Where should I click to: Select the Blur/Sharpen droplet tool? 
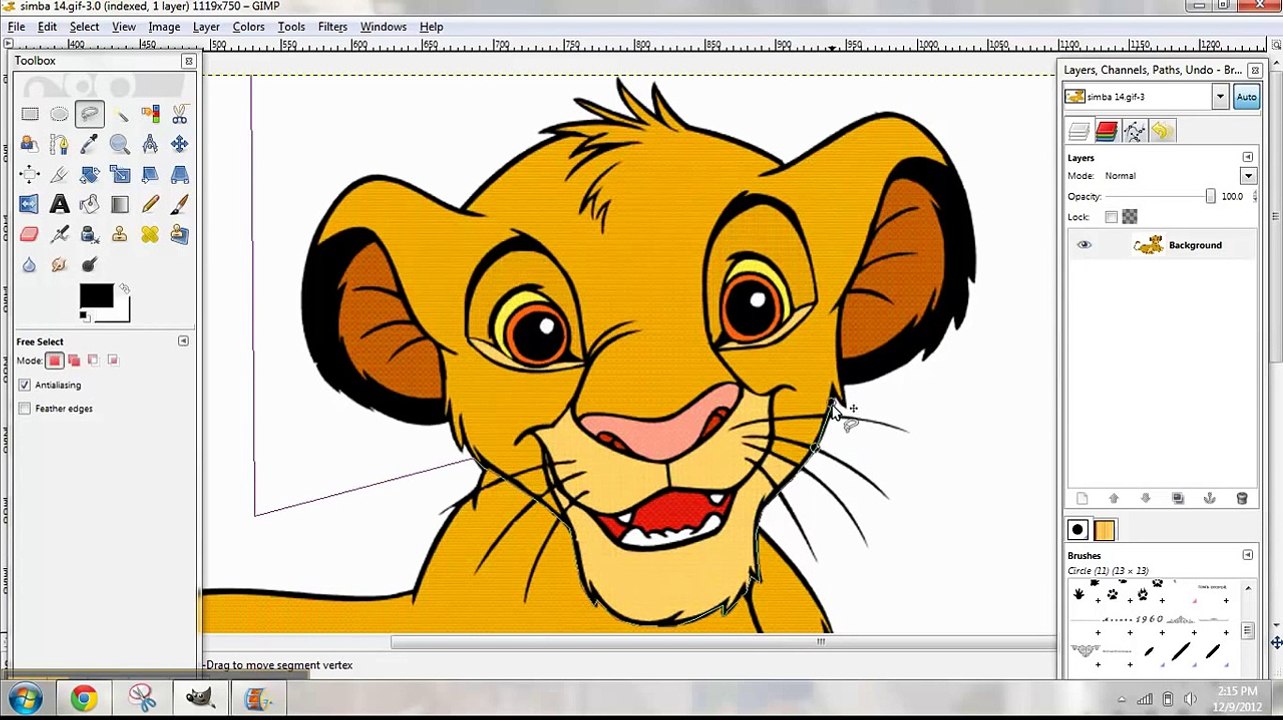point(29,265)
